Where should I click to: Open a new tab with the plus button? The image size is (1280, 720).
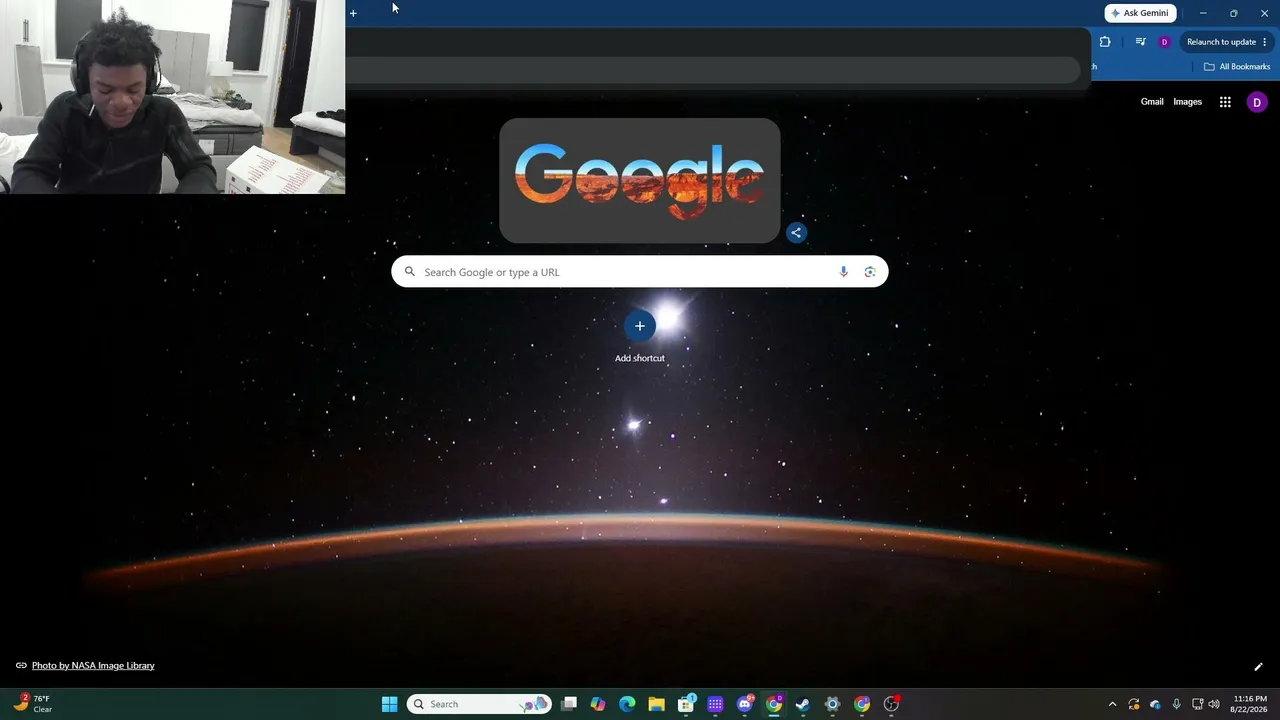point(353,13)
